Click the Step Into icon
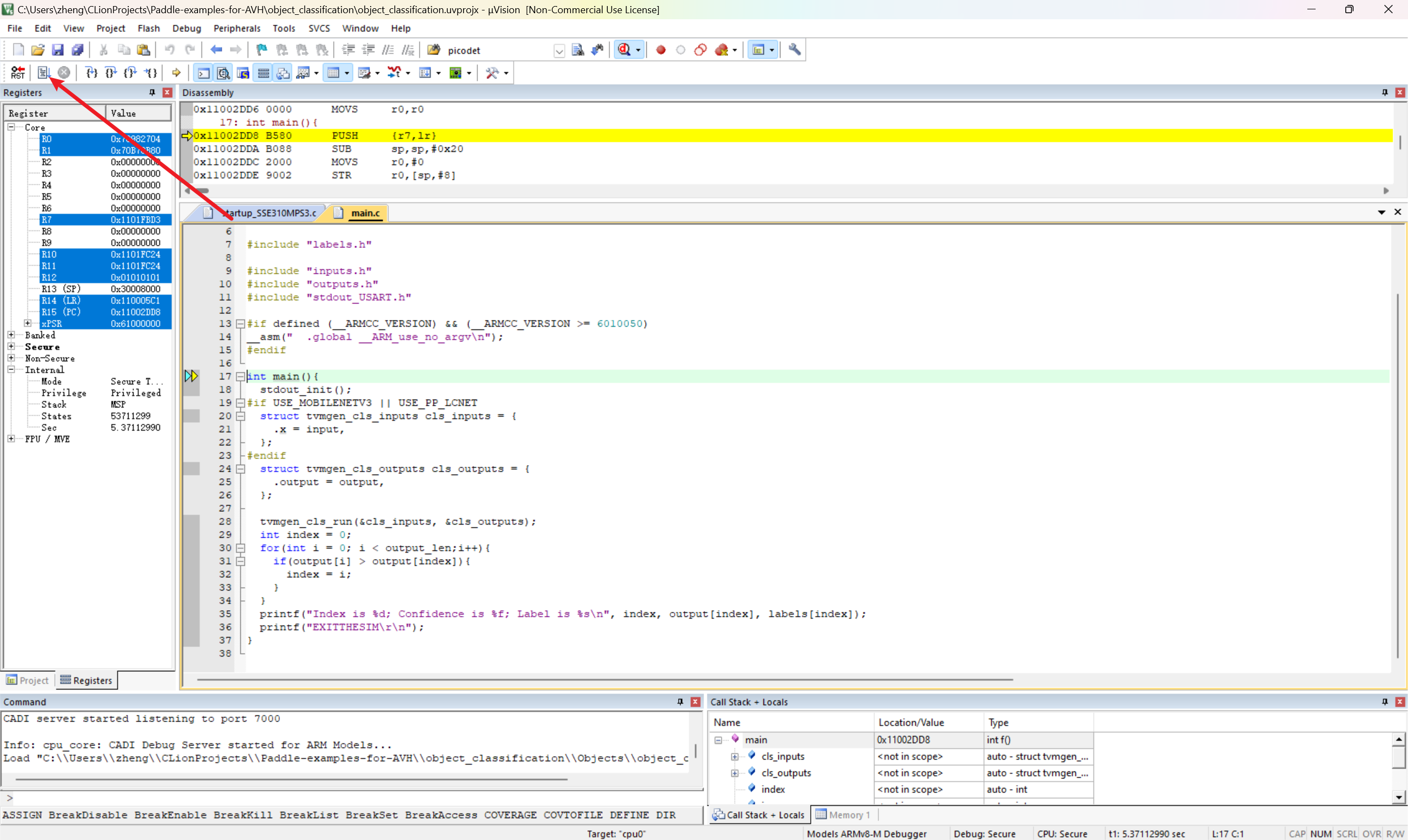 tap(91, 73)
